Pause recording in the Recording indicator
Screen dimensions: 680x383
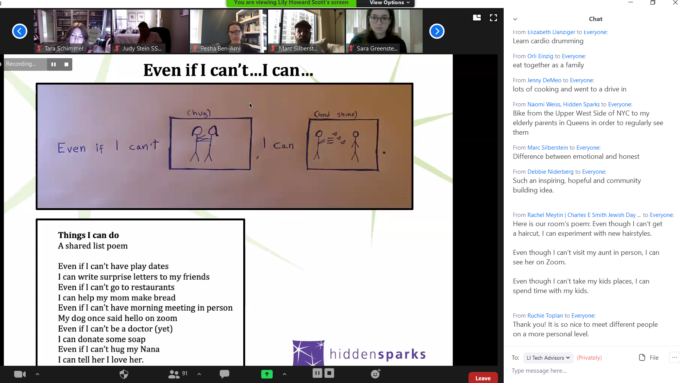pyautogui.click(x=53, y=65)
